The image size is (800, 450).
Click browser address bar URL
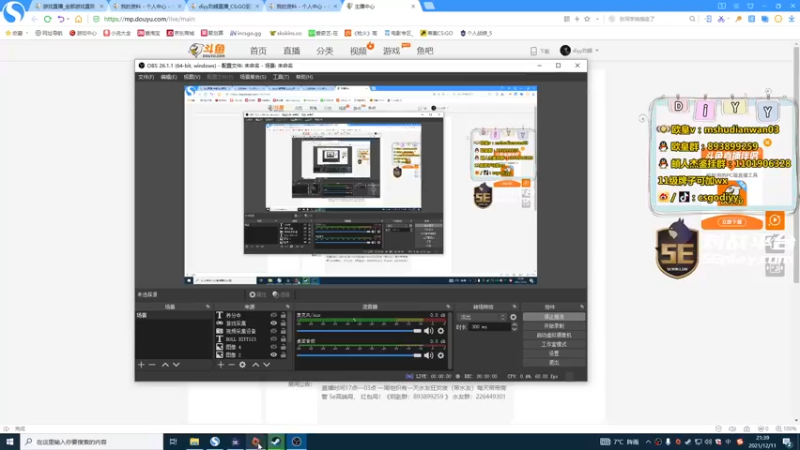(x=149, y=19)
